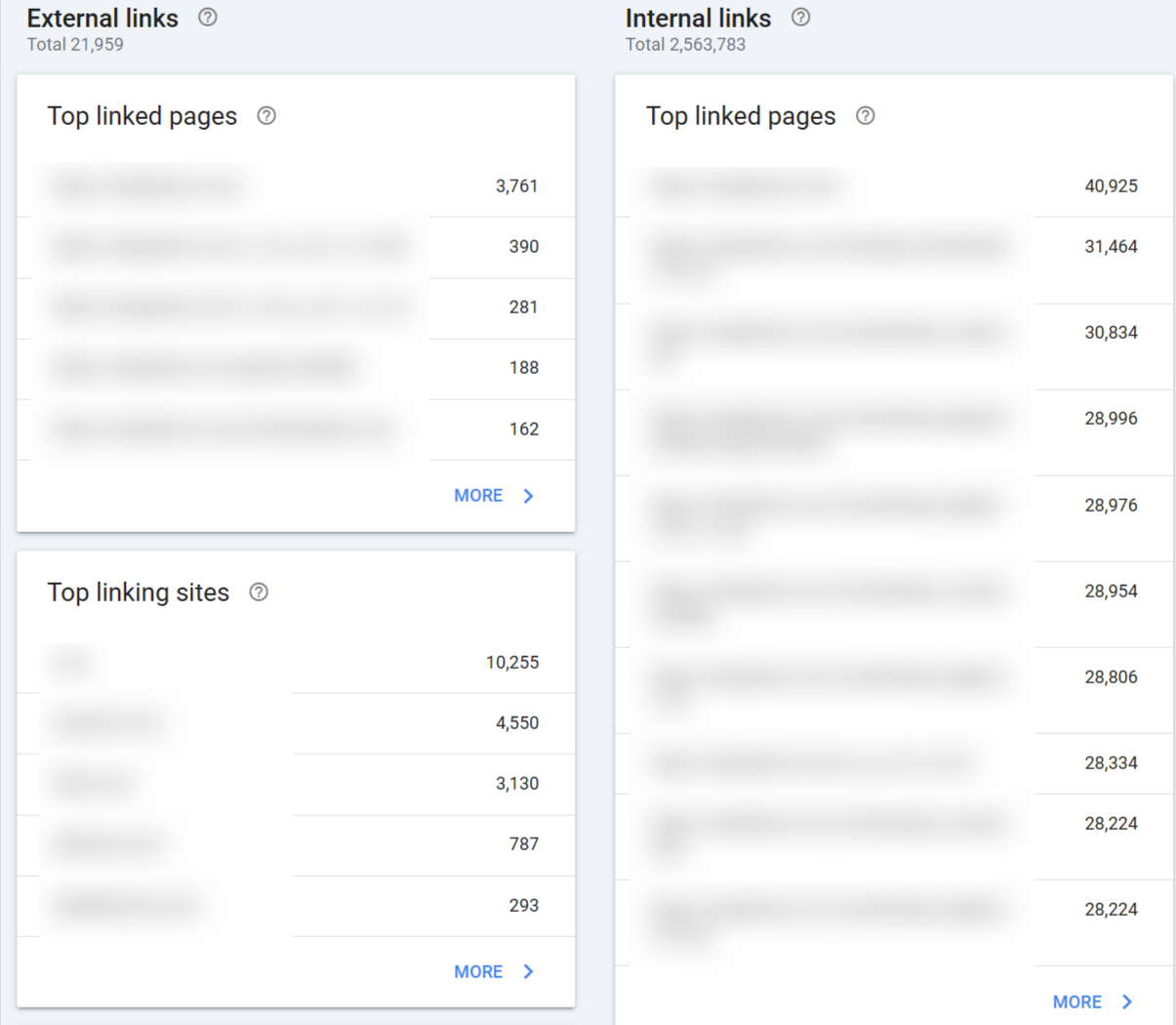Open MORE in the external Top linked pages card
The height and width of the screenshot is (1025, 1176).
click(x=478, y=495)
